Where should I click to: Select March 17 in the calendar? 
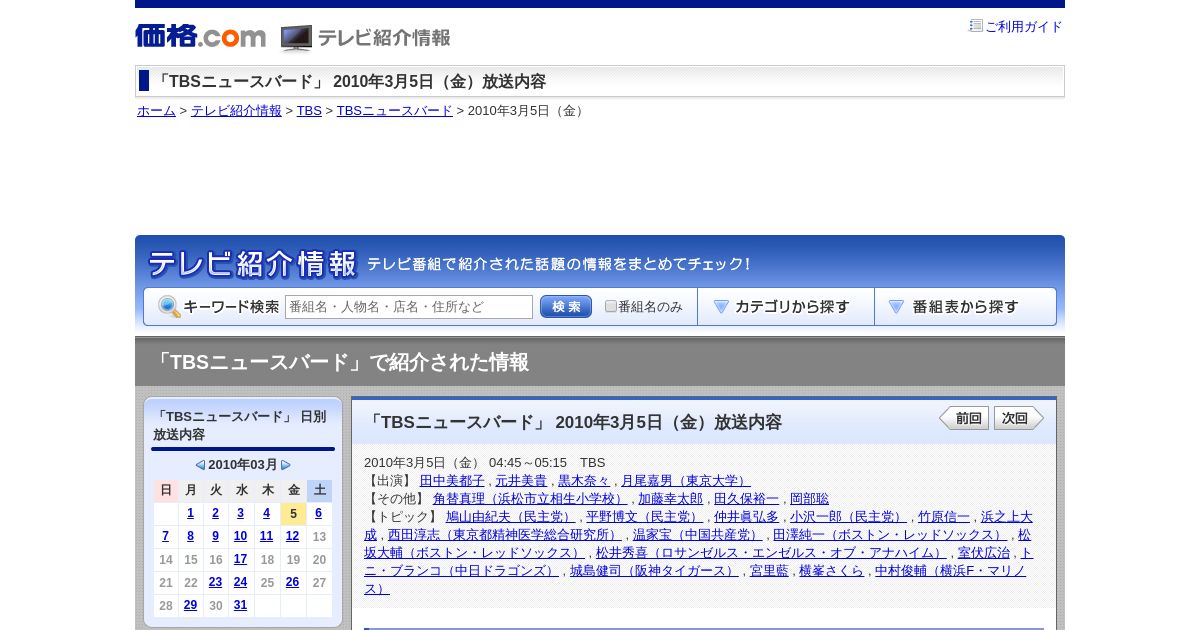(240, 559)
